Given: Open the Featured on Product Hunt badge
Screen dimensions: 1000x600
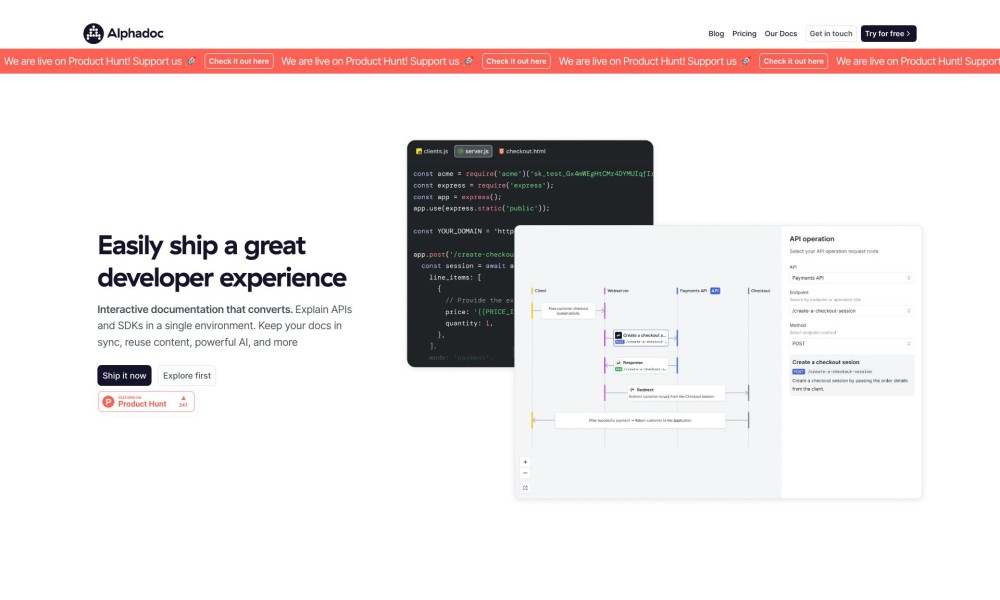Looking at the screenshot, I should pos(146,402).
